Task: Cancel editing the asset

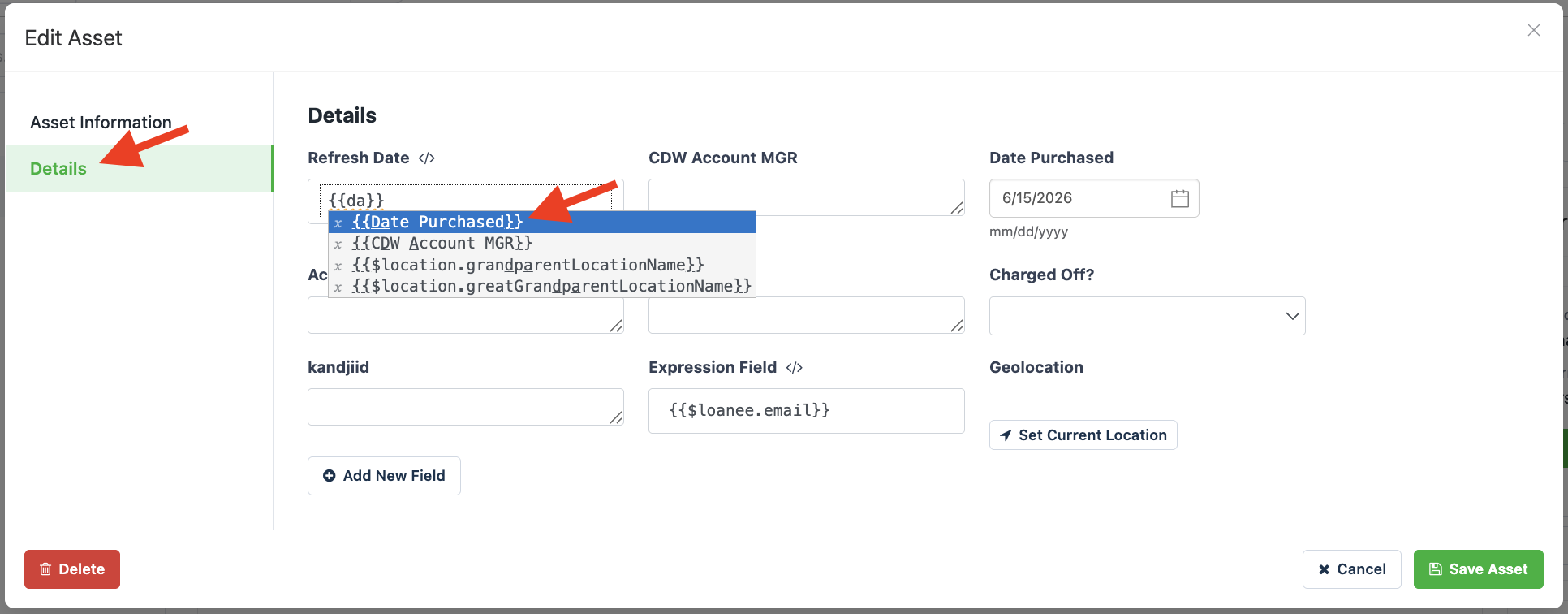Action: 1351,569
